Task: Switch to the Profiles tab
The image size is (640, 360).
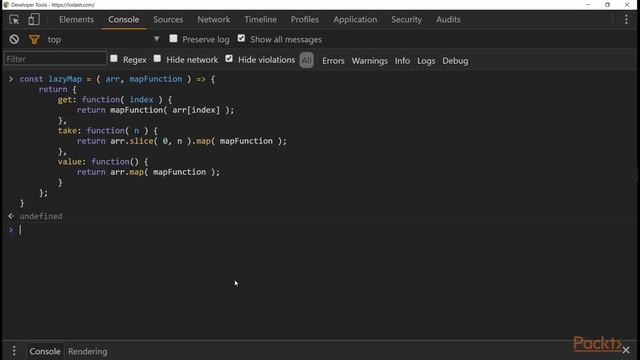Action: pyautogui.click(x=304, y=19)
